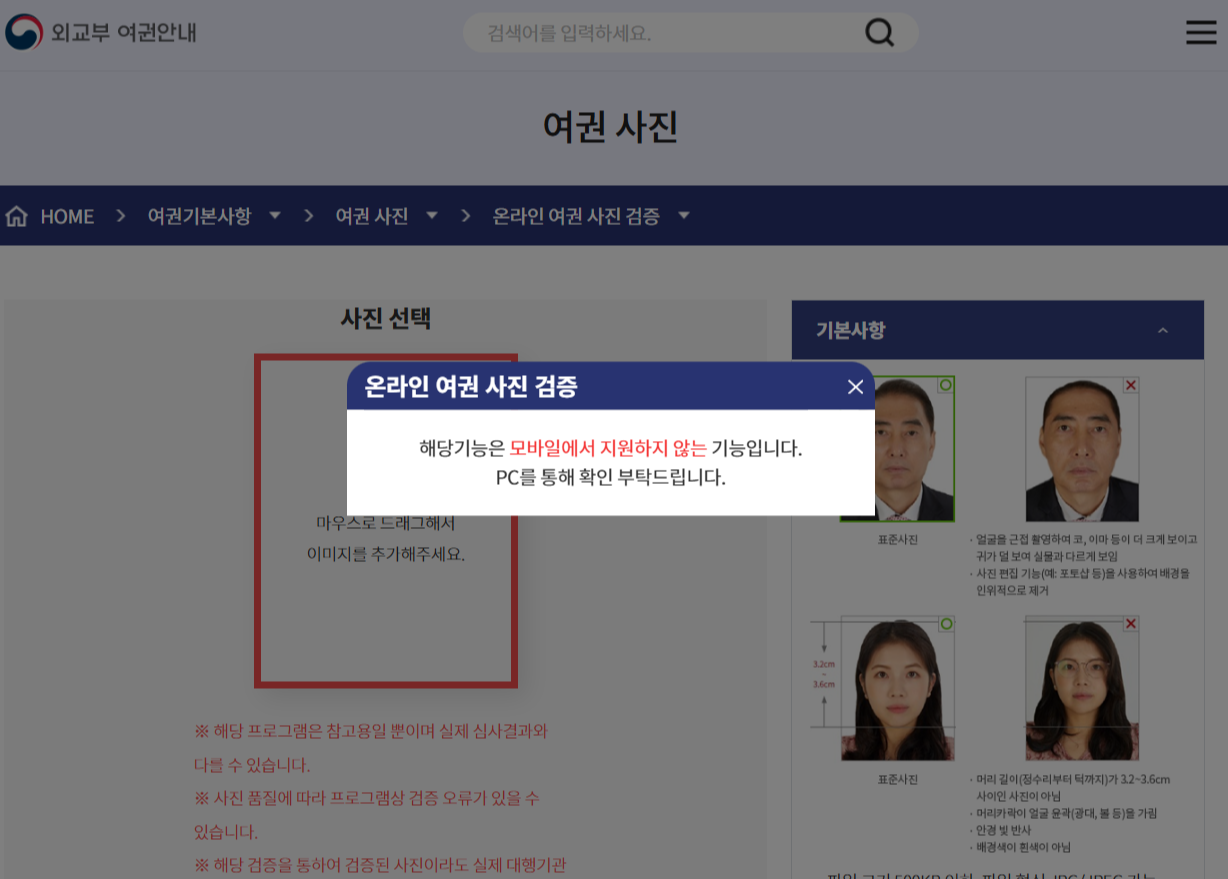Viewport: 1228px width, 879px height.
Task: Click the 여권 사진 page title
Action: click(x=611, y=127)
